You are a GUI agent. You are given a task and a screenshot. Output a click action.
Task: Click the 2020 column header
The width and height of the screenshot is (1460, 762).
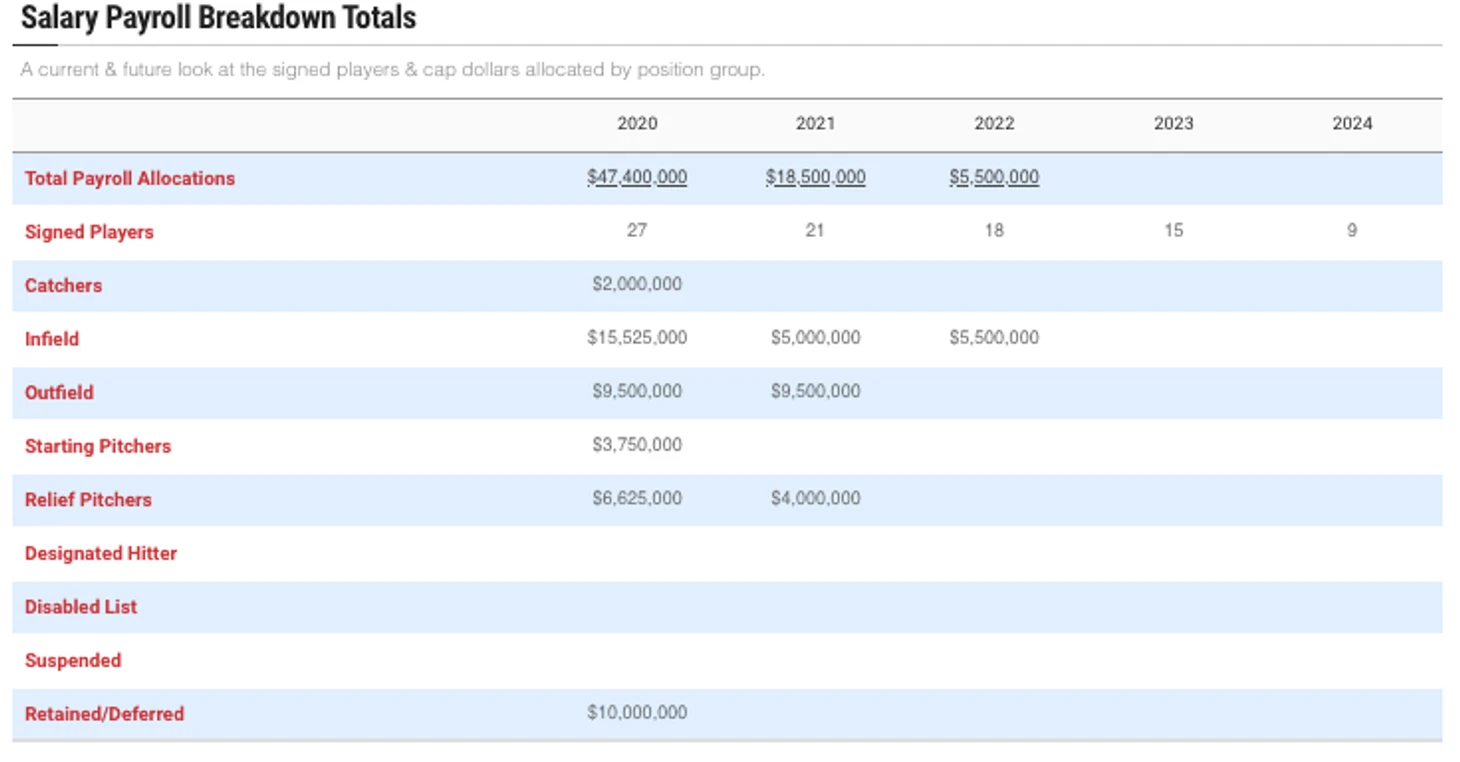click(637, 123)
